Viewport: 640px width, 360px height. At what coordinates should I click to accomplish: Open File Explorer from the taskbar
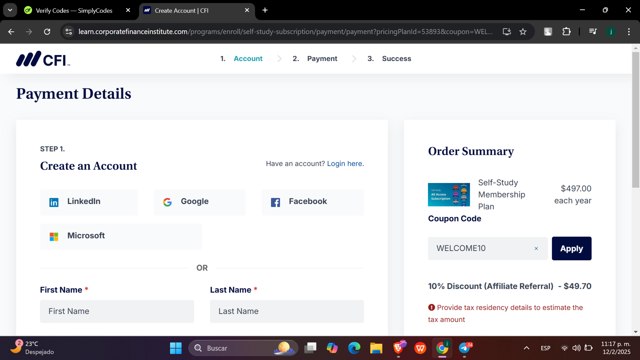[376, 348]
